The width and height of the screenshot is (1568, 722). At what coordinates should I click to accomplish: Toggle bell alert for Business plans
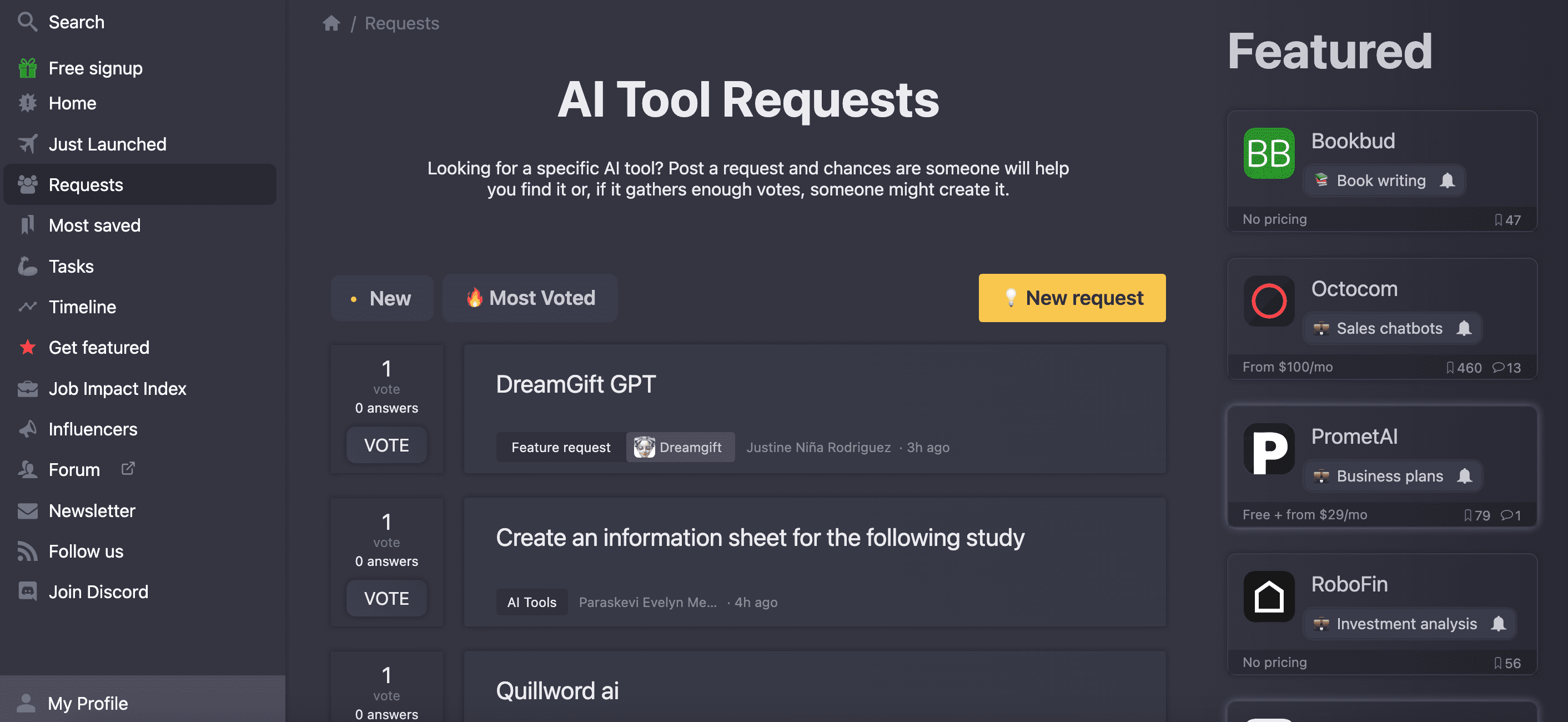(x=1465, y=476)
